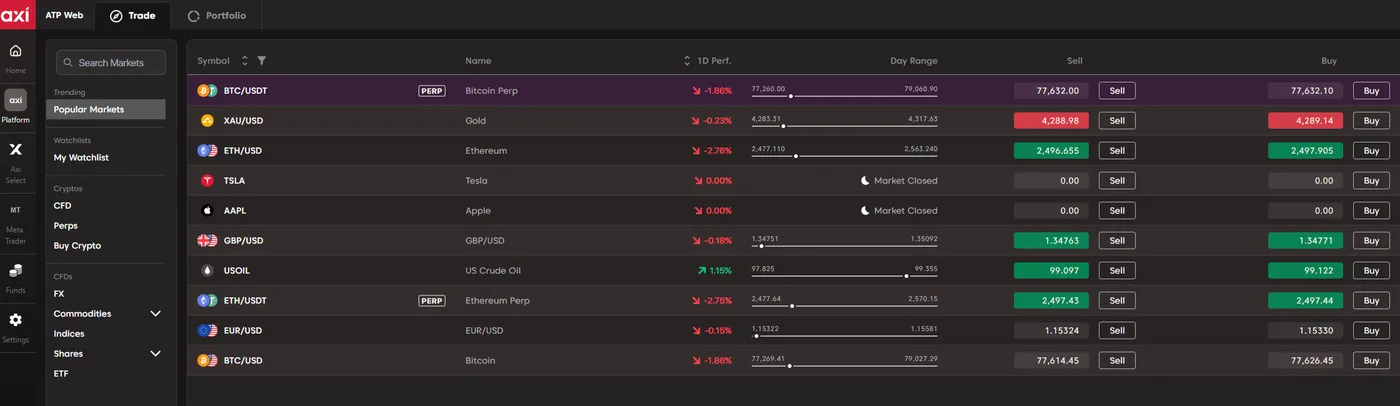This screenshot has width=1400, height=406.
Task: Open the Home sidebar icon
Action: pyautogui.click(x=15, y=51)
